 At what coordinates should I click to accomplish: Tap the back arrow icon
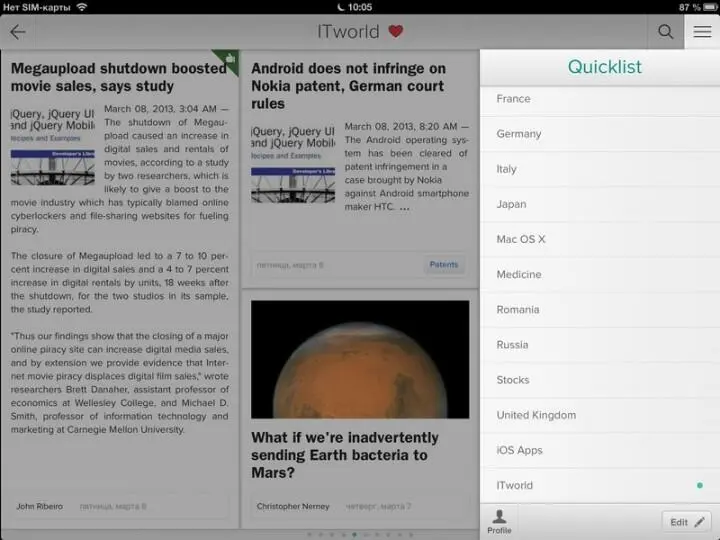coord(17,32)
